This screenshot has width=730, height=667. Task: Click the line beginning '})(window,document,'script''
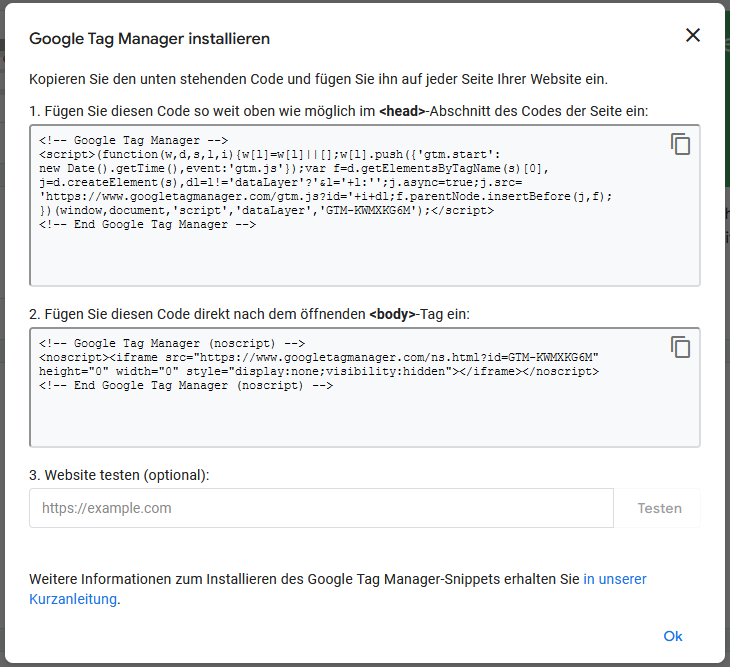(x=266, y=210)
